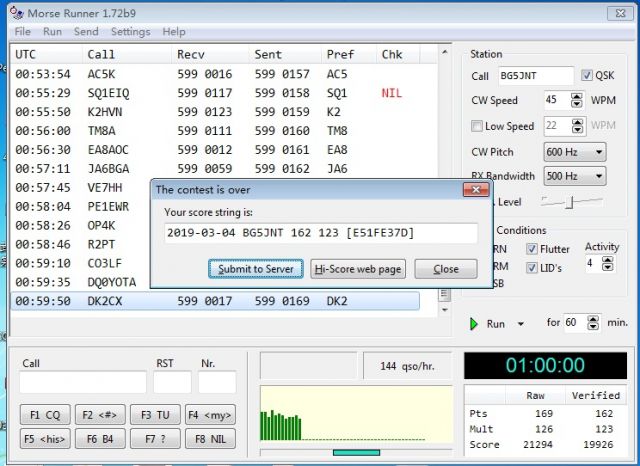Click the Recv column header
The width and height of the screenshot is (640, 466).
point(210,54)
